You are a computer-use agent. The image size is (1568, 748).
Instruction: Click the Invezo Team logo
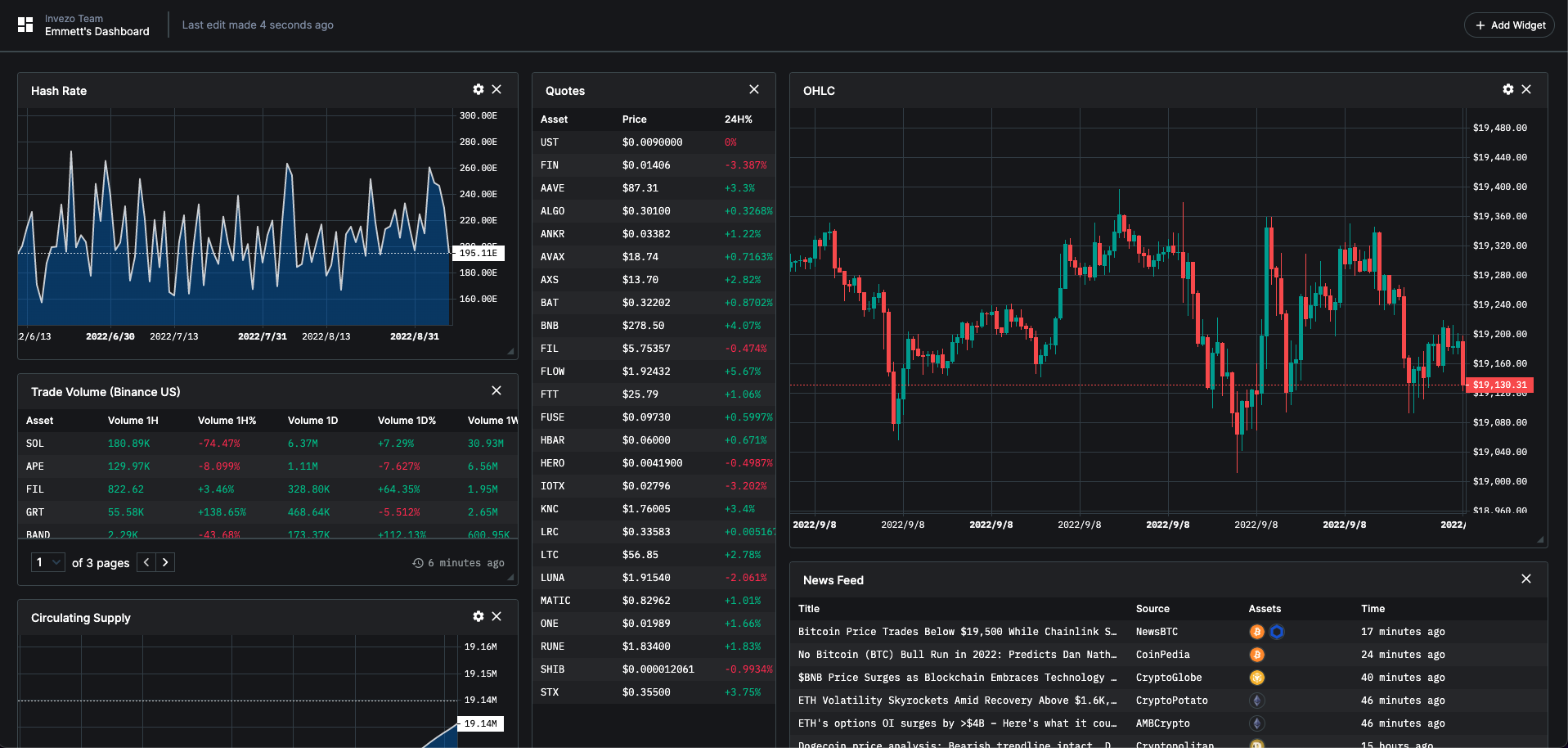pos(25,25)
